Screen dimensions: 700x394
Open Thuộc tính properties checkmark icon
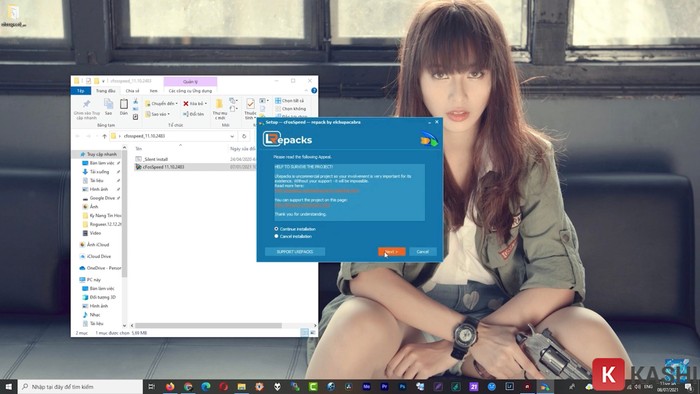click(250, 104)
